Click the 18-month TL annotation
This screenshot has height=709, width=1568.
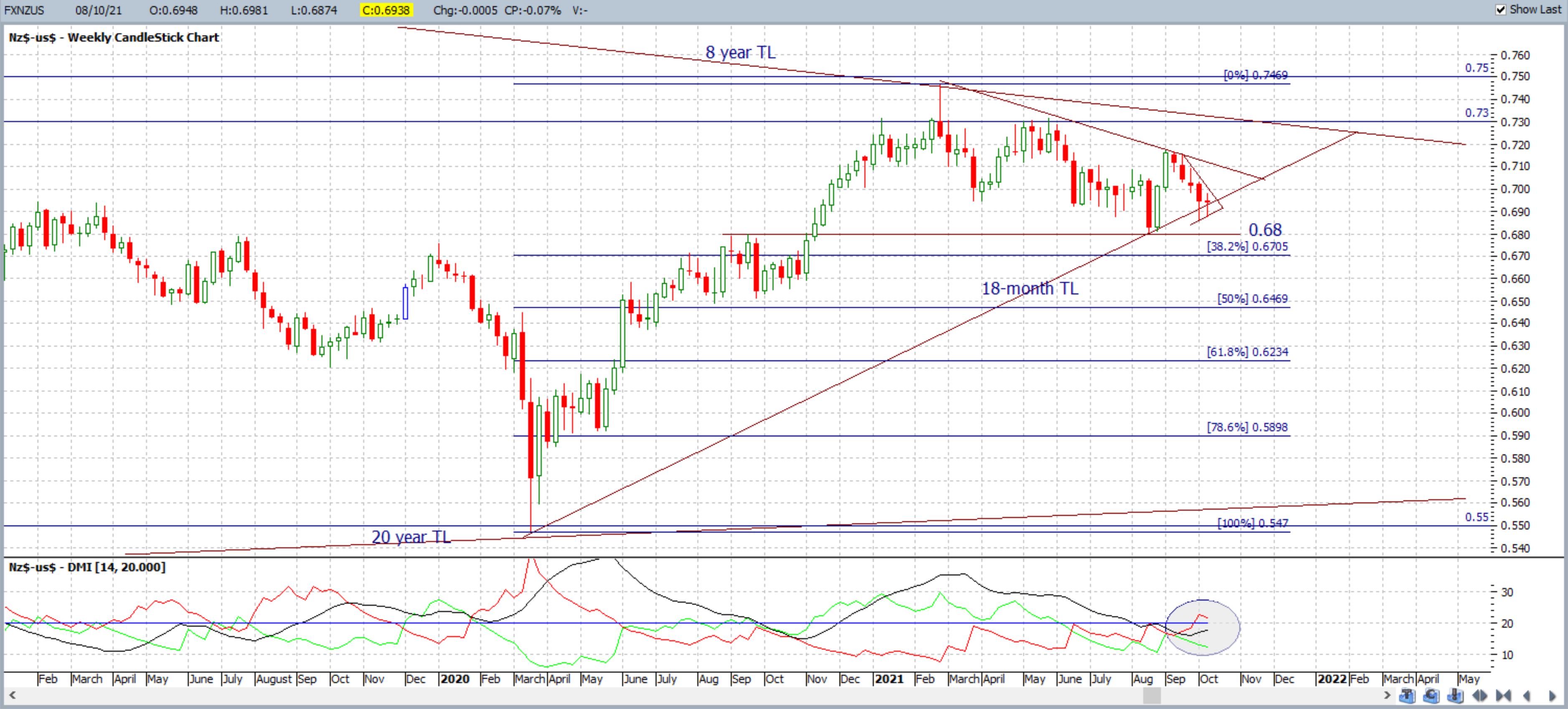(1029, 288)
